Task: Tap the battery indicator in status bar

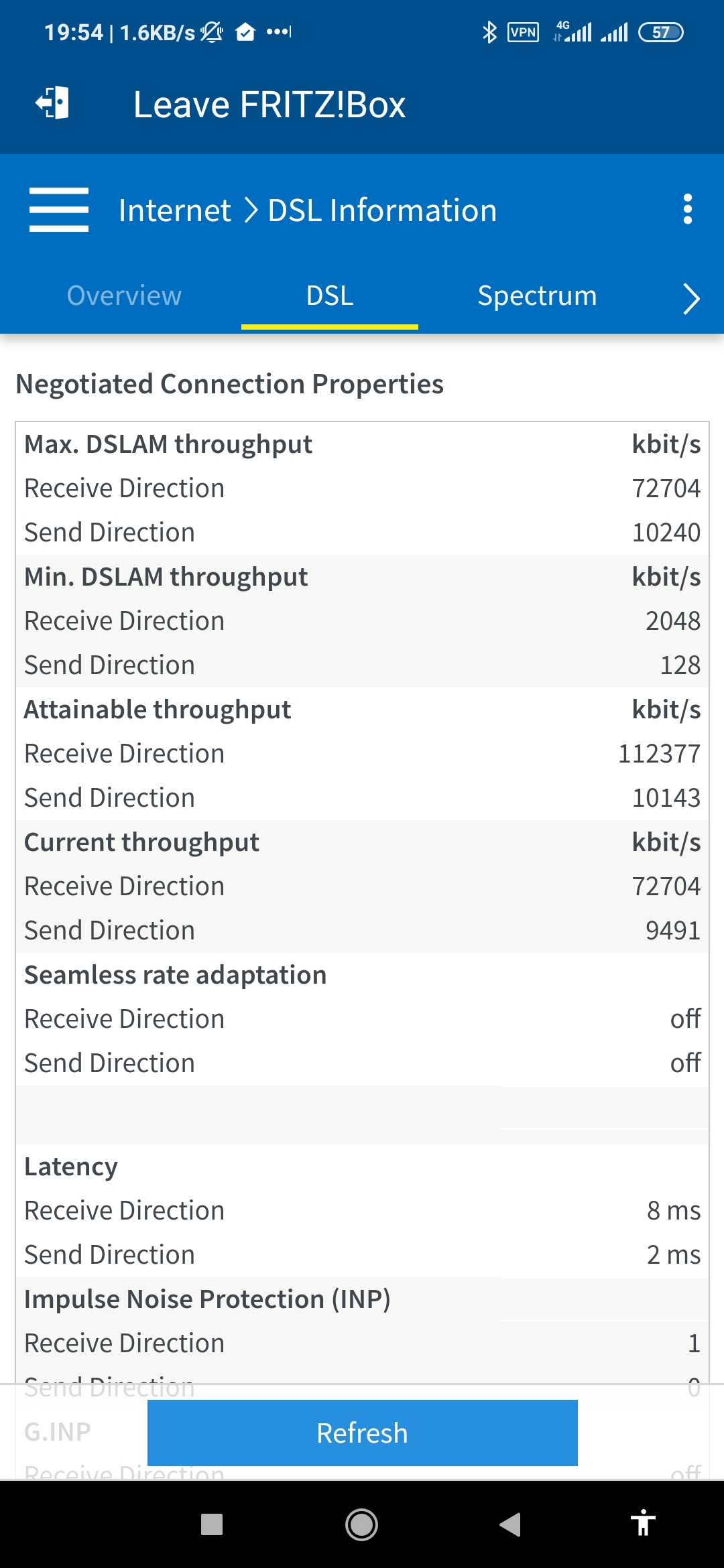Action: point(661,32)
